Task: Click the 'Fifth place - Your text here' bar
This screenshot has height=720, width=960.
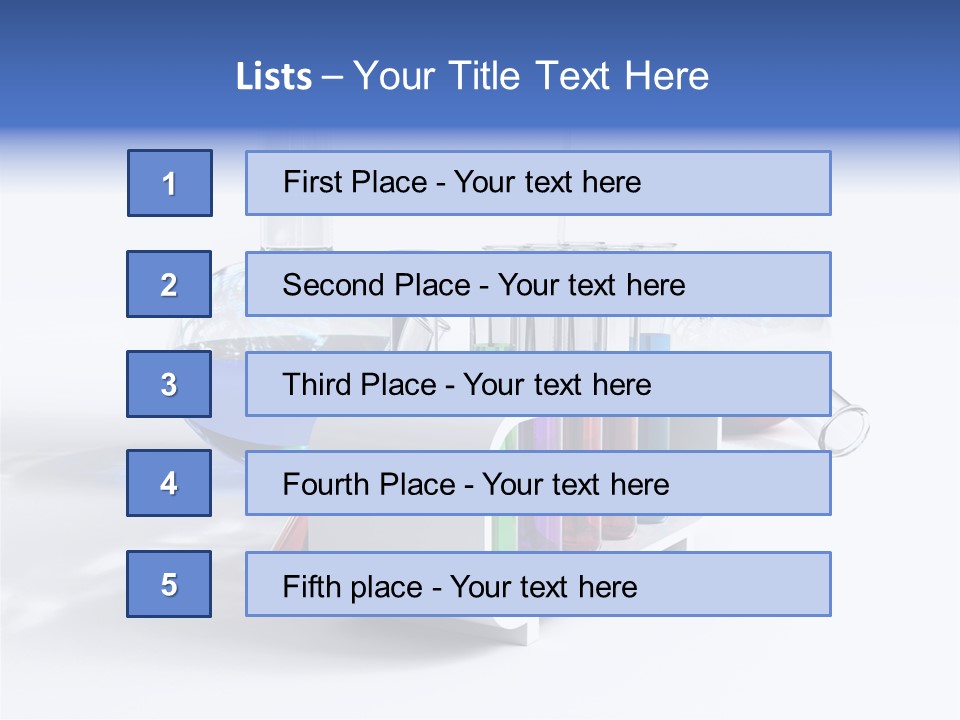Action: pyautogui.click(x=538, y=584)
